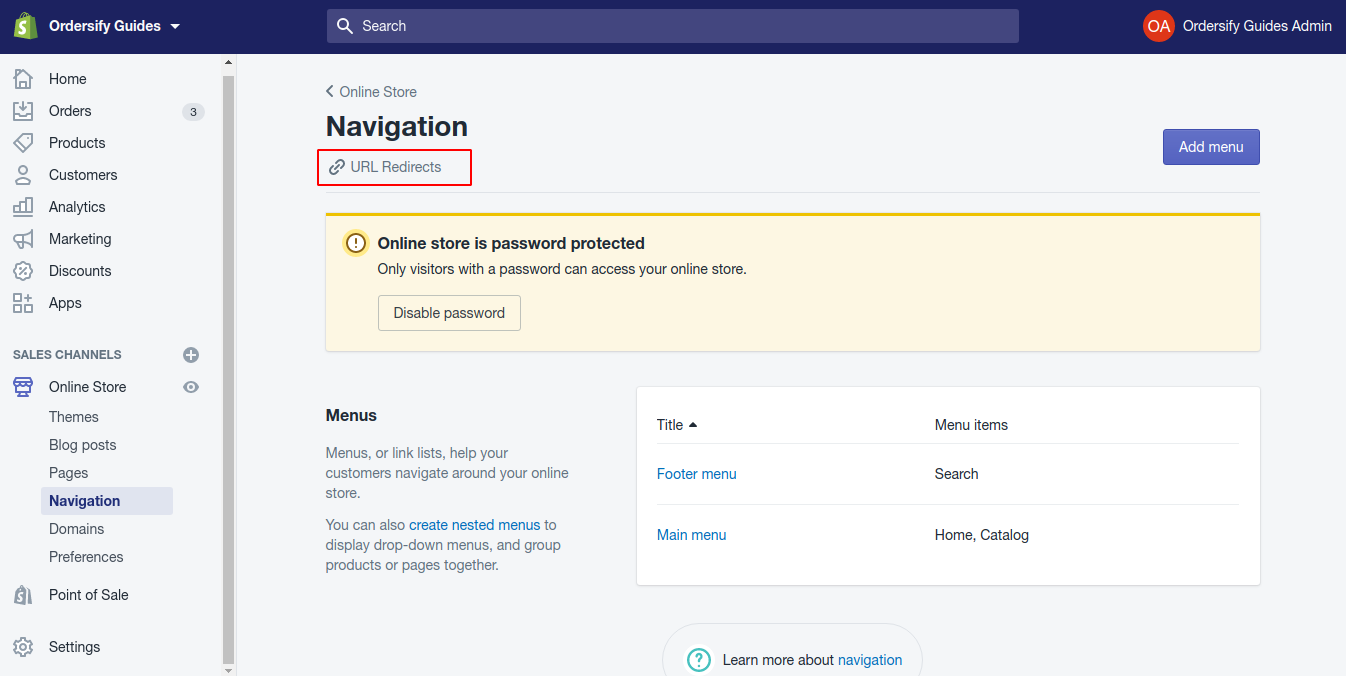Click 'Home, Catalog' menu items cell
The height and width of the screenshot is (676, 1346).
[981, 535]
